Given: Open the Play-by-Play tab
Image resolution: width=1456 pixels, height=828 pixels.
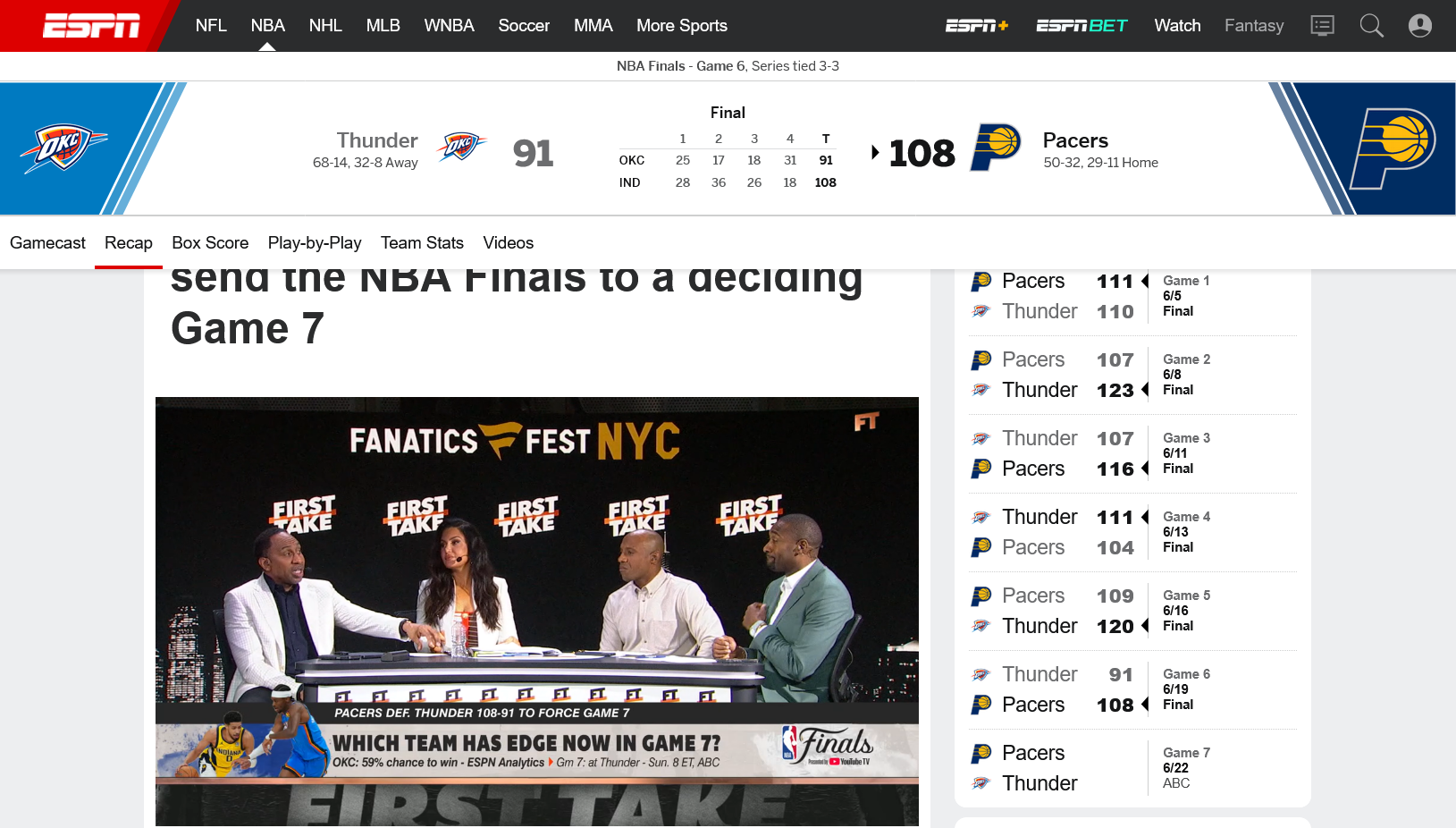Looking at the screenshot, I should tap(315, 243).
